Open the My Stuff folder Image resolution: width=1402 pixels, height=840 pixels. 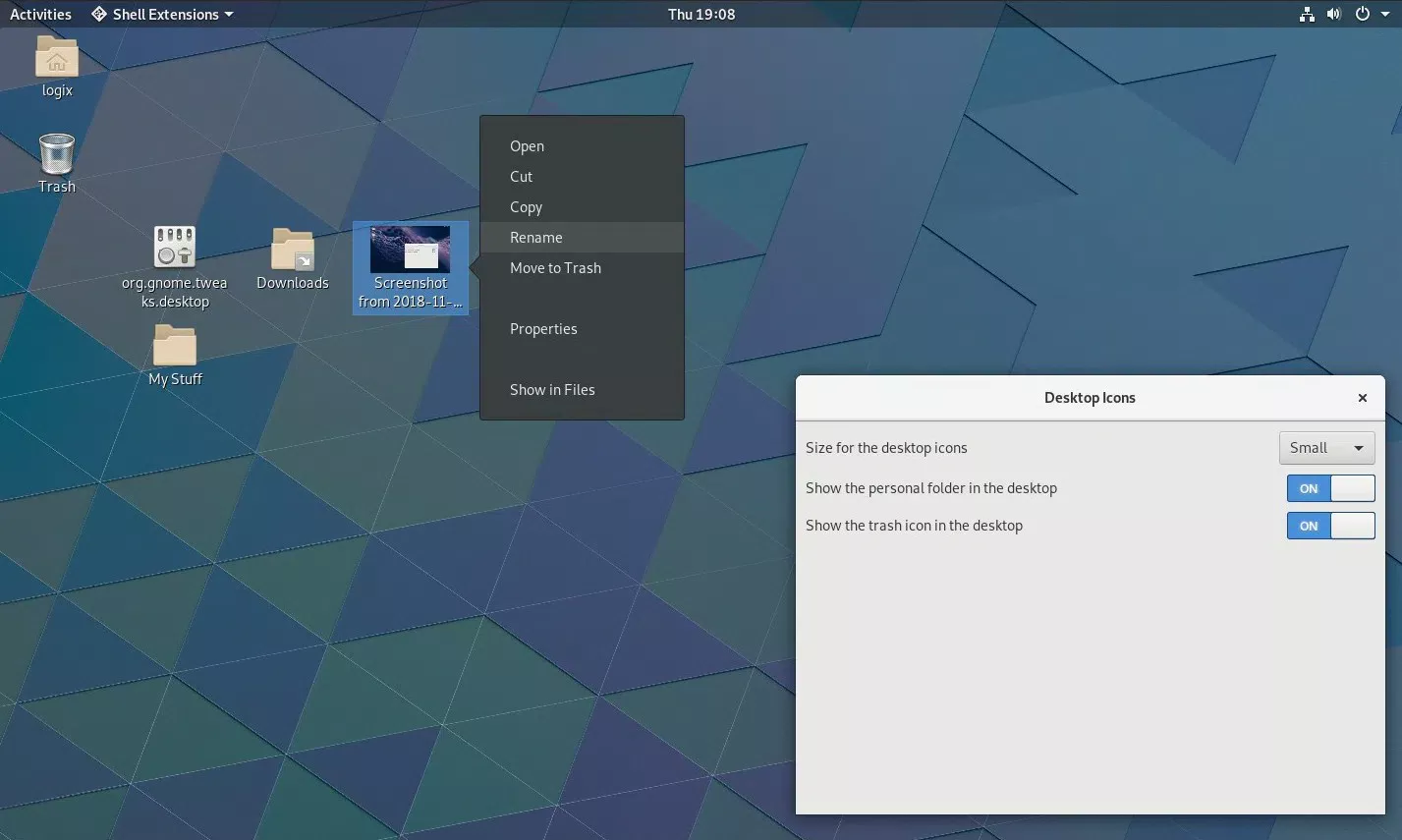point(174,346)
